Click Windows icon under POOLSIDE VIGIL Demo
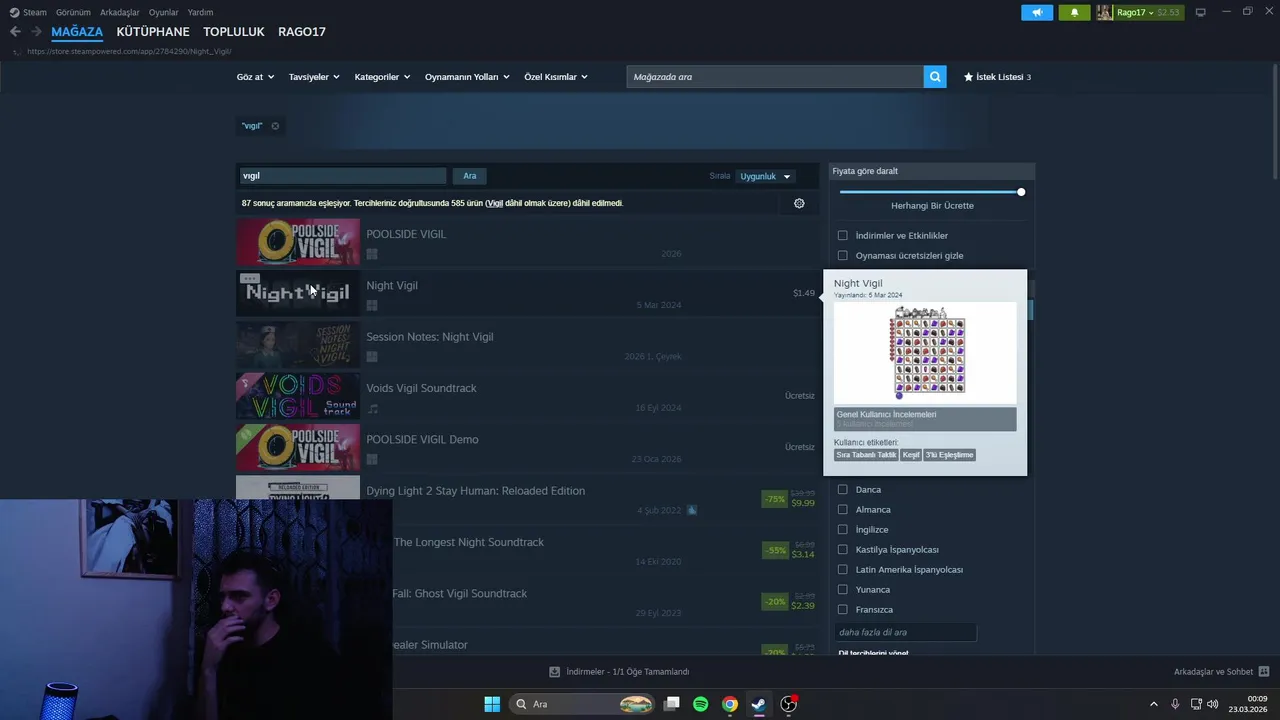This screenshot has height=720, width=1280. point(372,459)
